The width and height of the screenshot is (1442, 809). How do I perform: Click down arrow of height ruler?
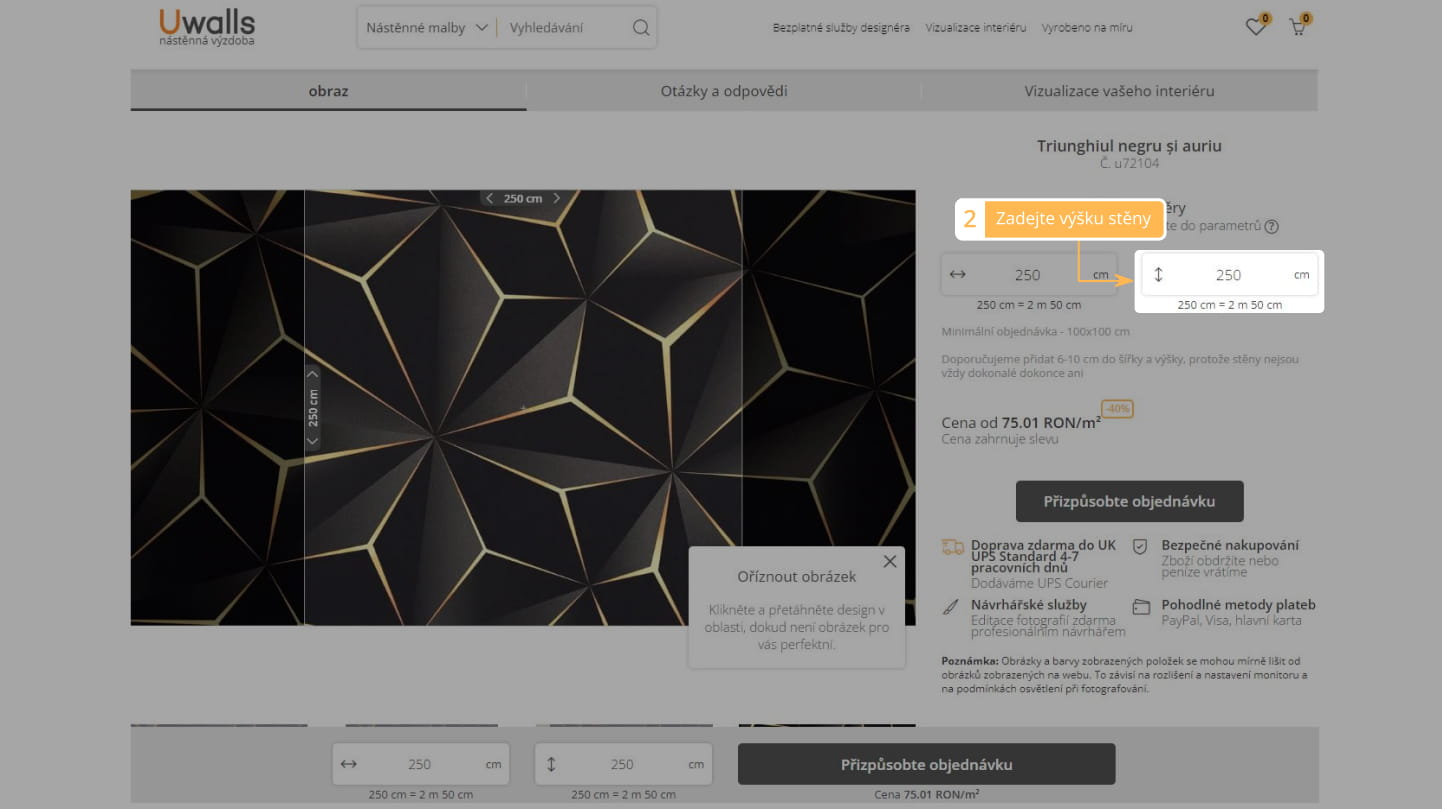[x=312, y=441]
